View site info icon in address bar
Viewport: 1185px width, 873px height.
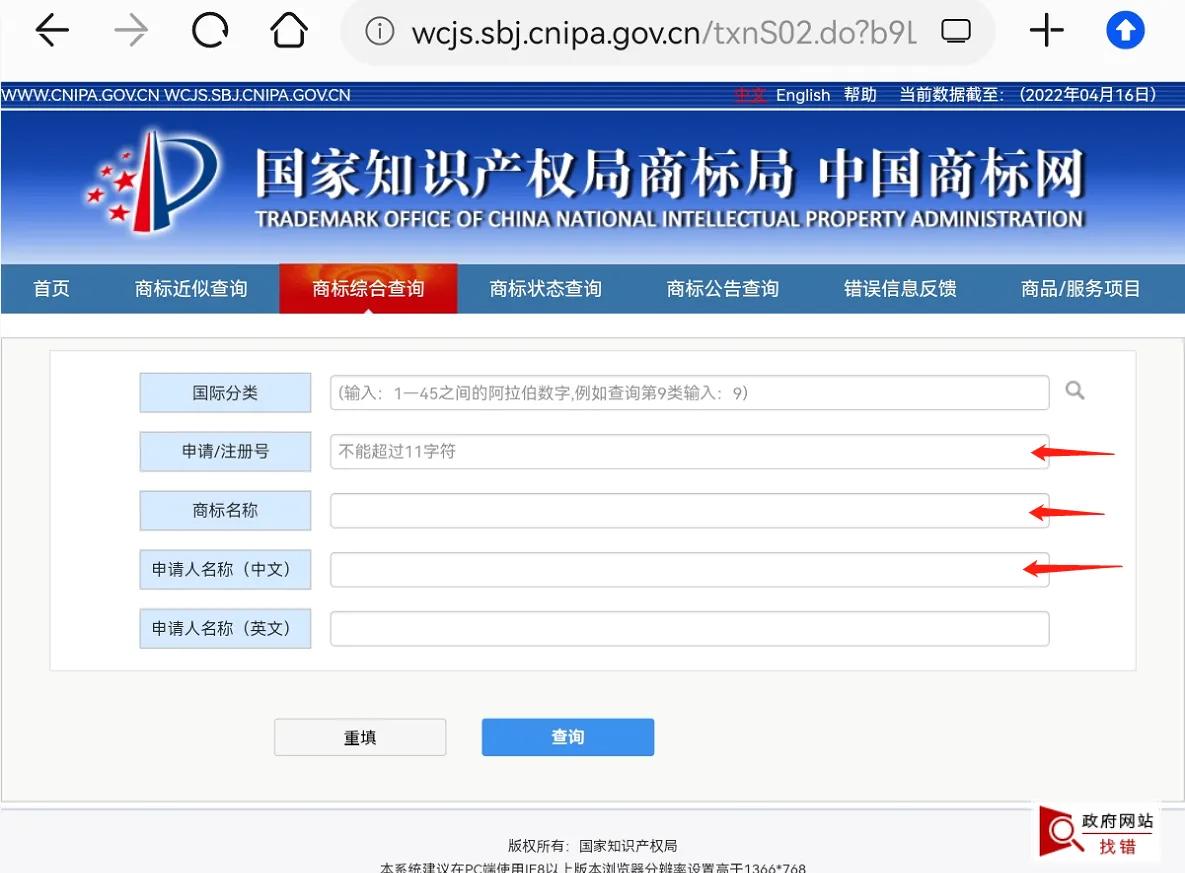379,32
